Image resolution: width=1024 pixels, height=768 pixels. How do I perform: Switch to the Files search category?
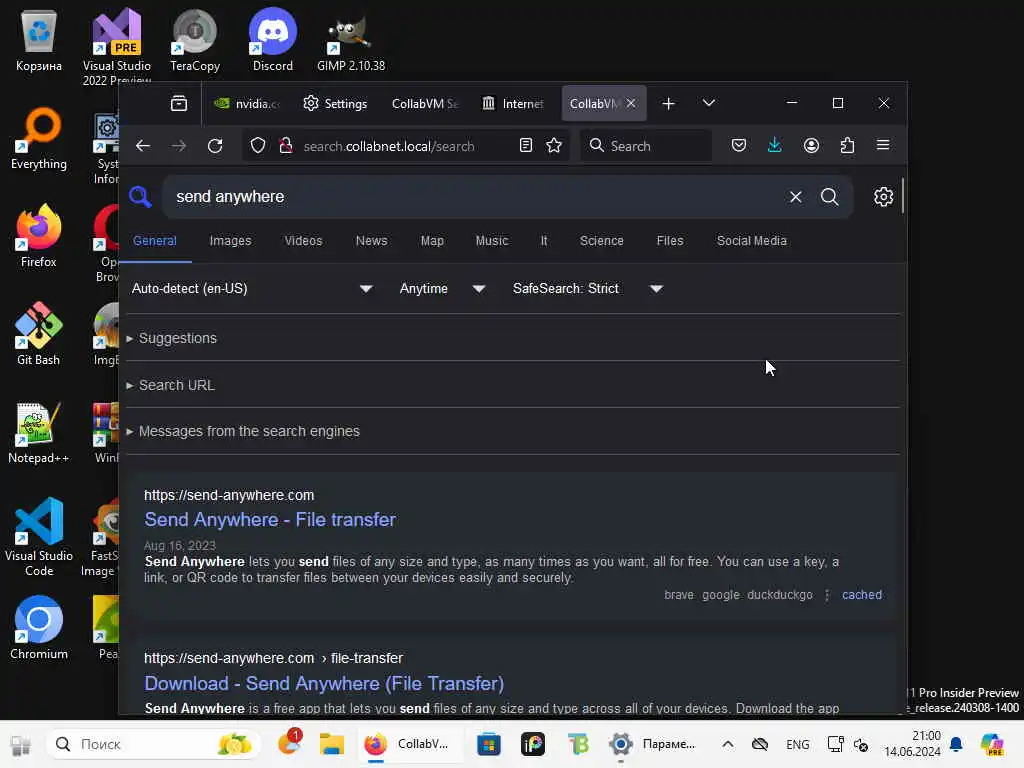tap(670, 241)
